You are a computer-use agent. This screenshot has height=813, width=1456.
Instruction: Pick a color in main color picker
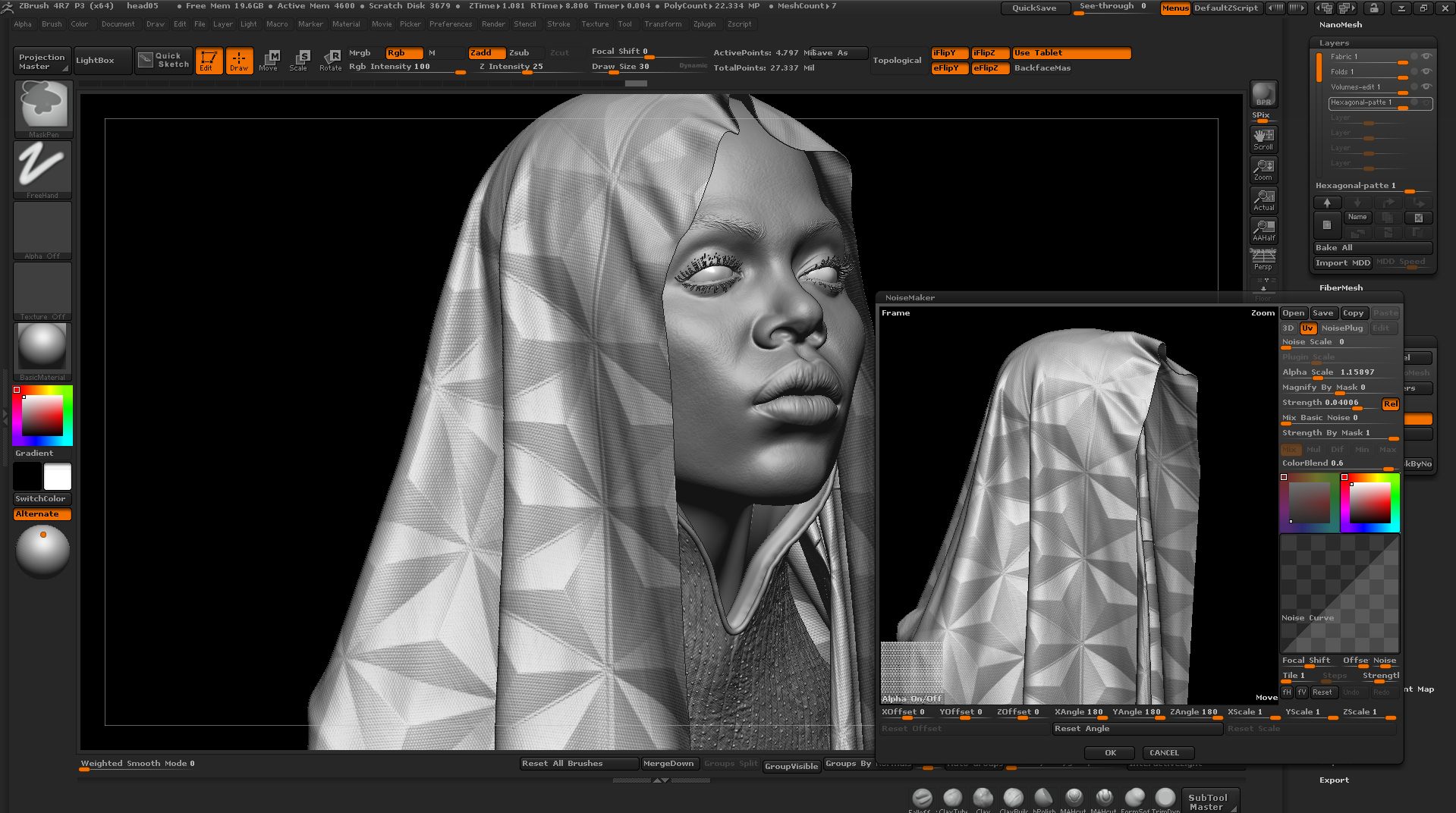pyautogui.click(x=42, y=416)
